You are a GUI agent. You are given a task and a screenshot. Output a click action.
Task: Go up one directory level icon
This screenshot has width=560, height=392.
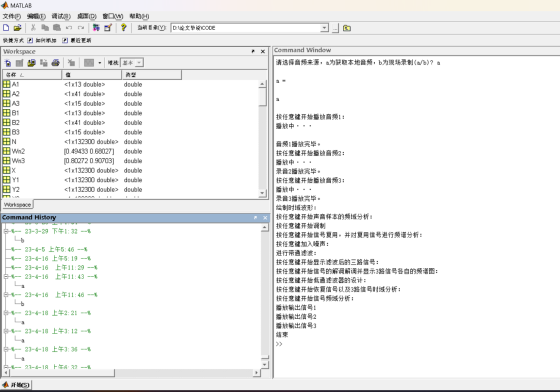(x=347, y=28)
